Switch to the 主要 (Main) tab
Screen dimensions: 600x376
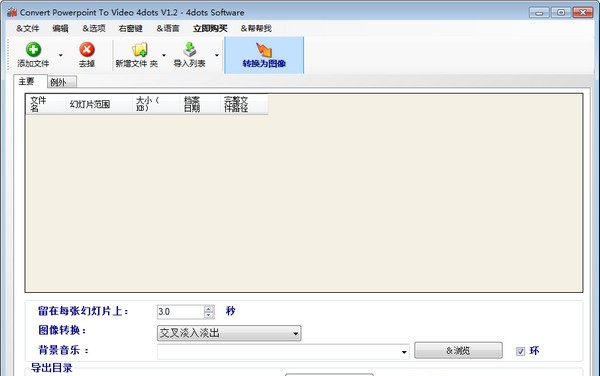[x=30, y=81]
